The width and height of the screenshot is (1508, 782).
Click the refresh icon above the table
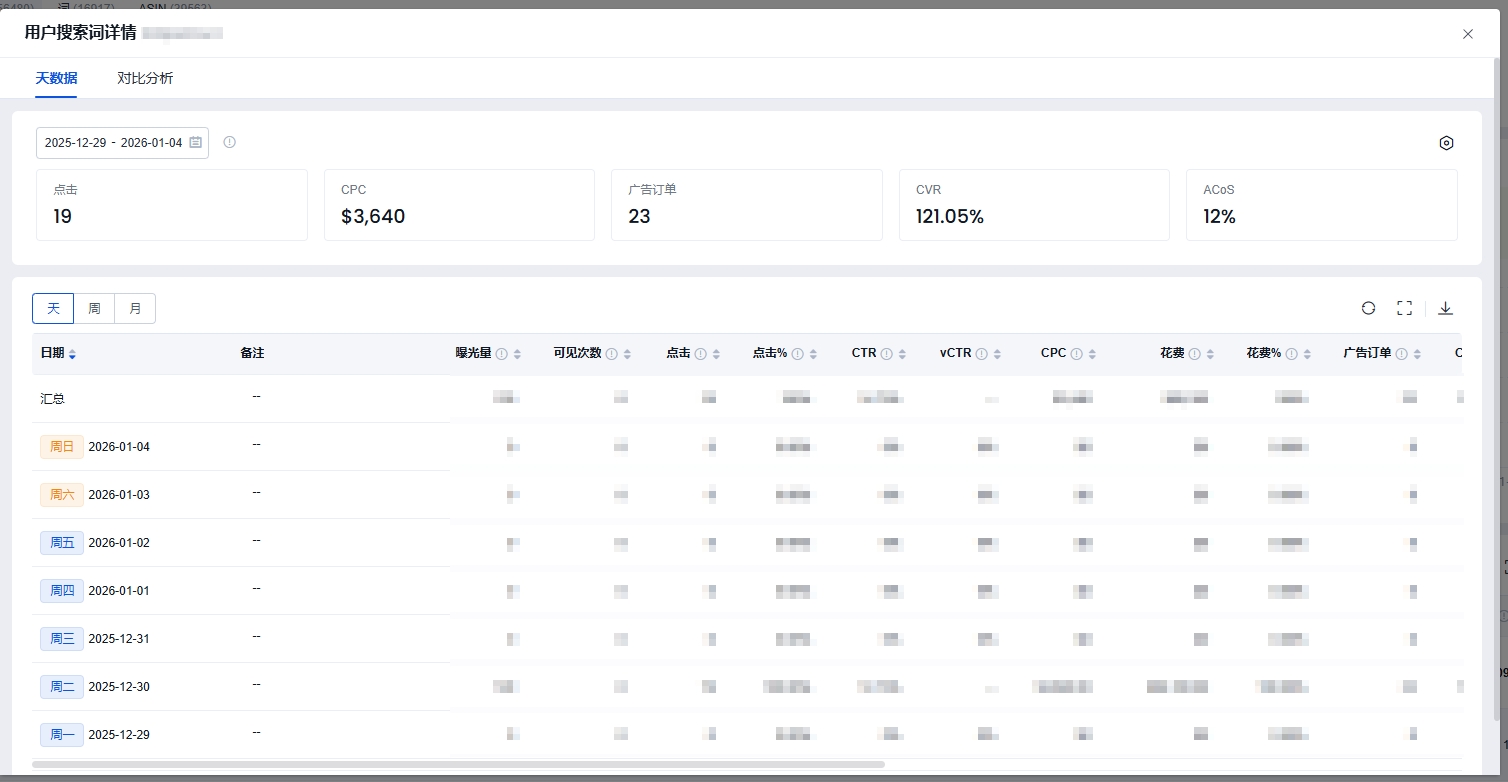1368,308
